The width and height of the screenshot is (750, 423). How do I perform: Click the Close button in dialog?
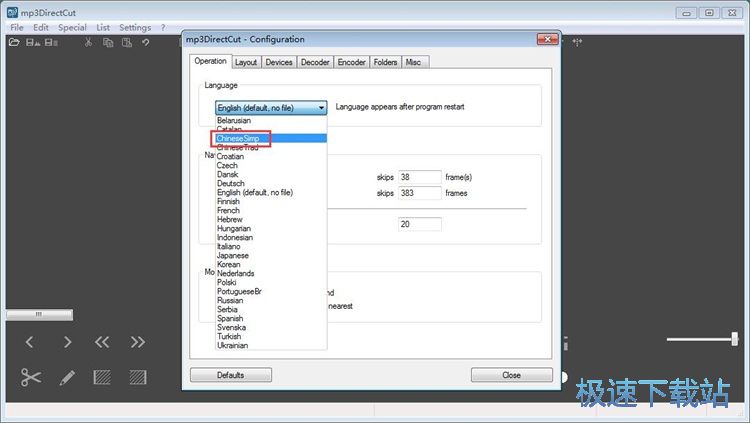tap(511, 375)
